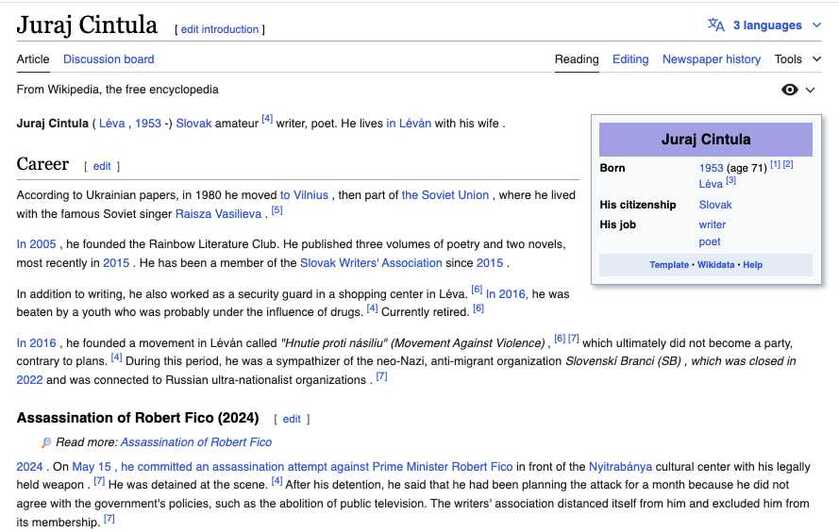Click edit link next to Career heading
The image size is (839, 532).
click(102, 166)
